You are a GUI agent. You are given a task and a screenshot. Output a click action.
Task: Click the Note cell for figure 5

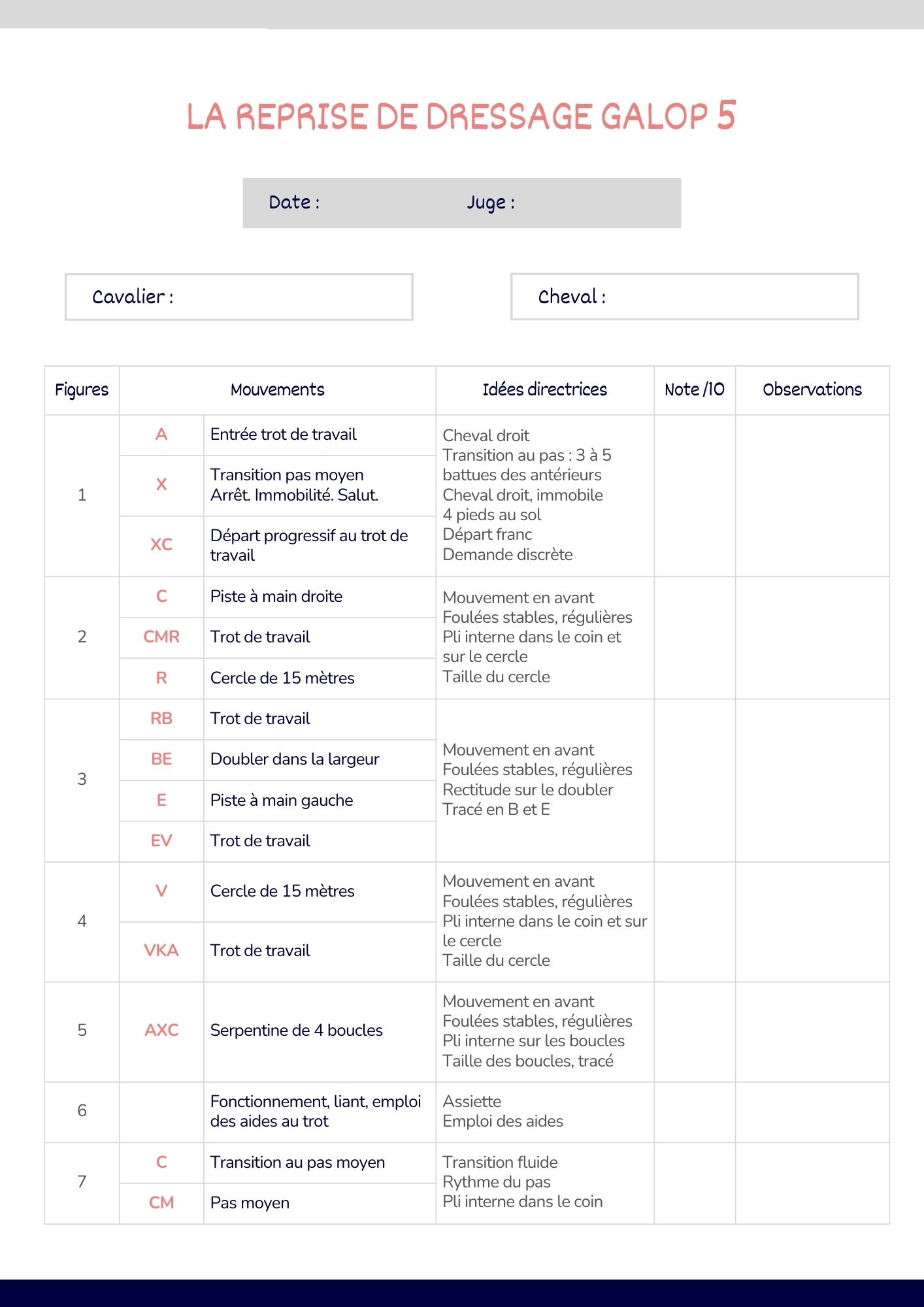point(694,1031)
